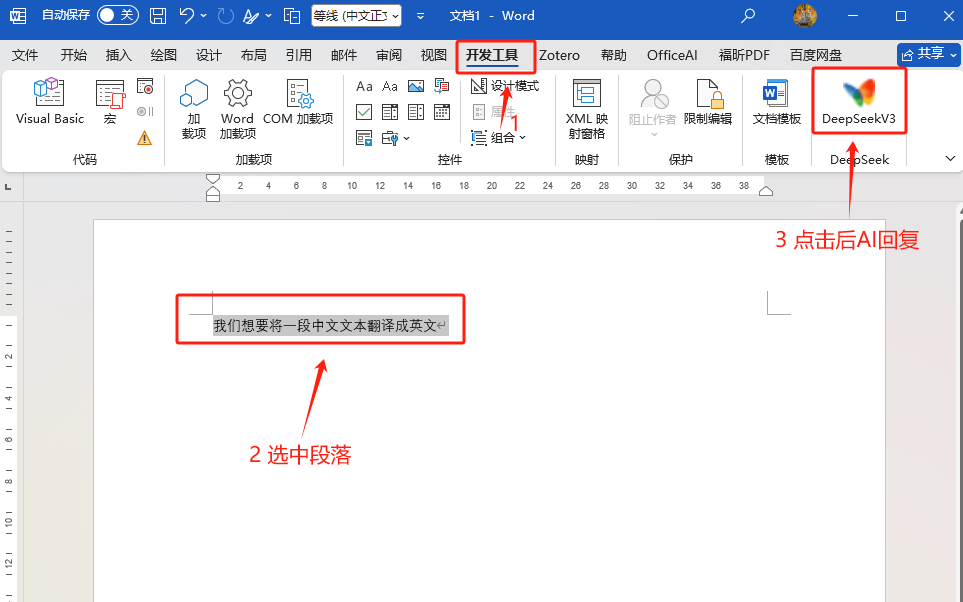Select the 引用 tab
This screenshot has width=963, height=602.
tap(299, 55)
